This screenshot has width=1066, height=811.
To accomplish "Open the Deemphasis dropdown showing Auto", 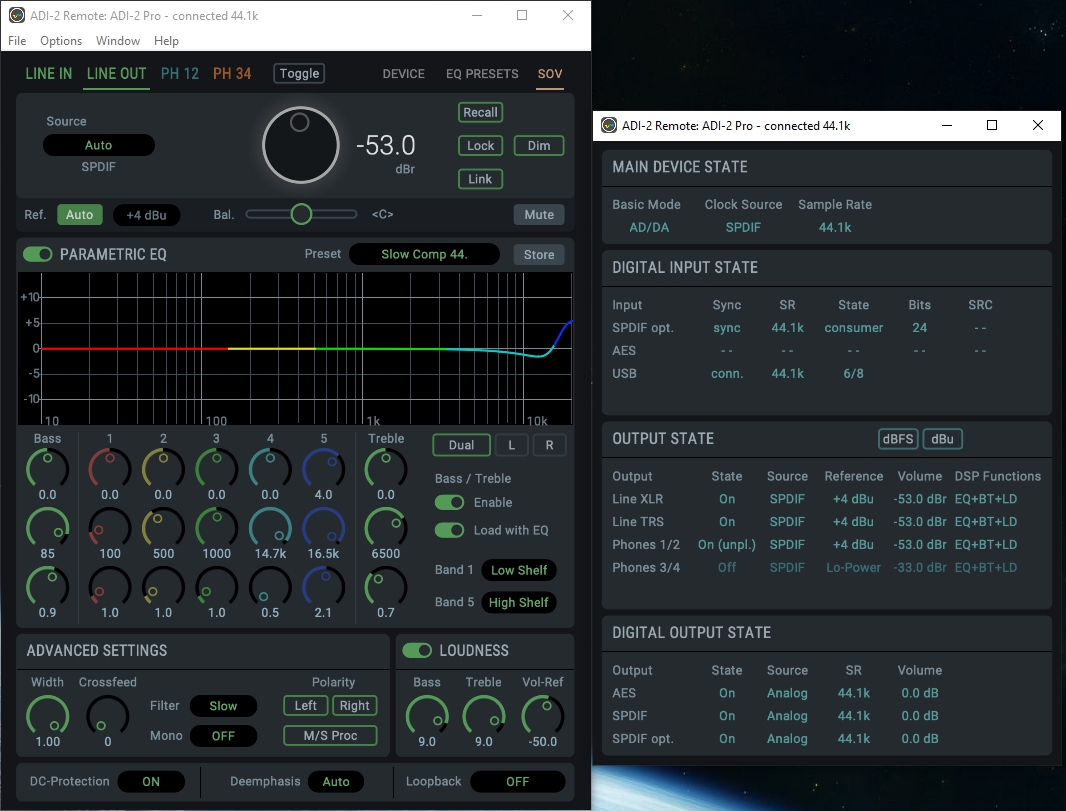I will 336,782.
